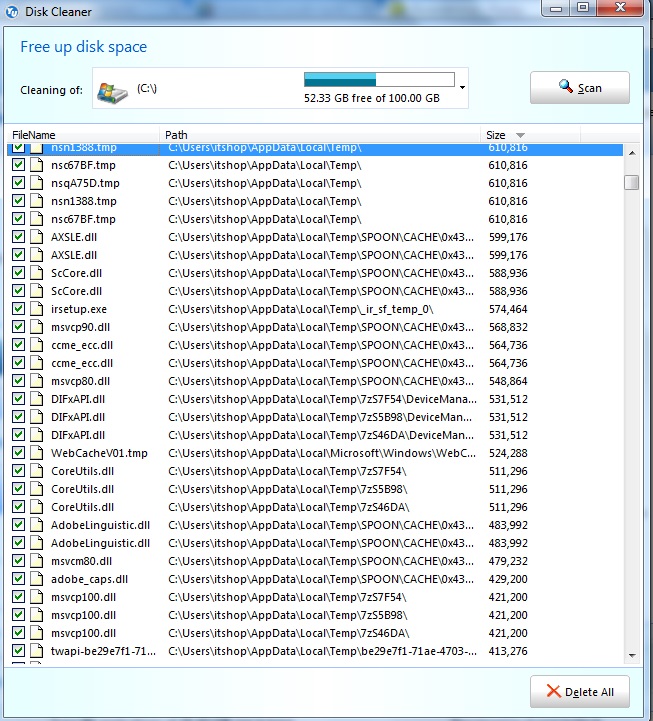Click the size value 479,232
The height and width of the screenshot is (721, 653).
click(508, 561)
